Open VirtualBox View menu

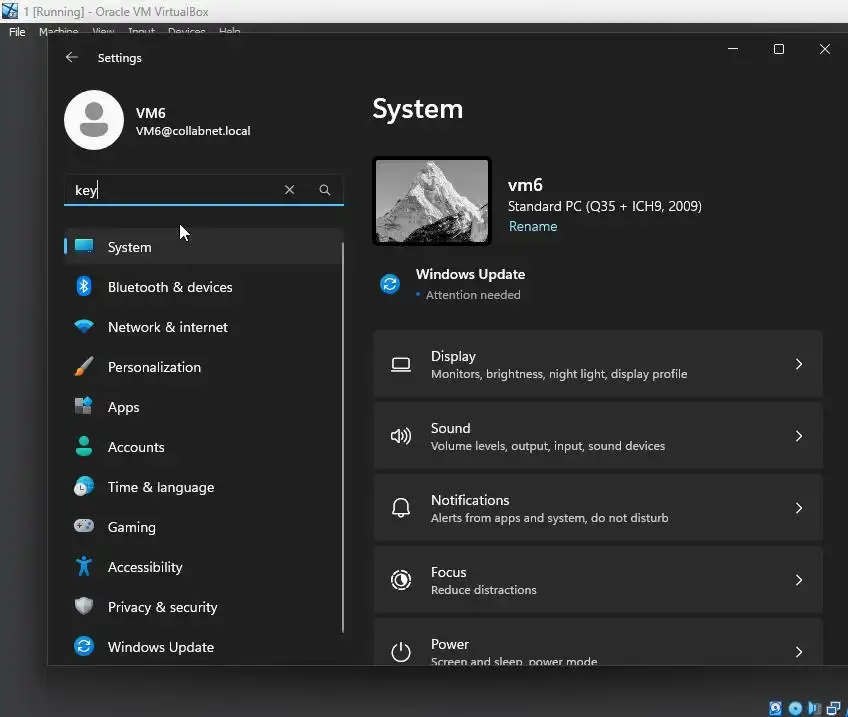103,31
